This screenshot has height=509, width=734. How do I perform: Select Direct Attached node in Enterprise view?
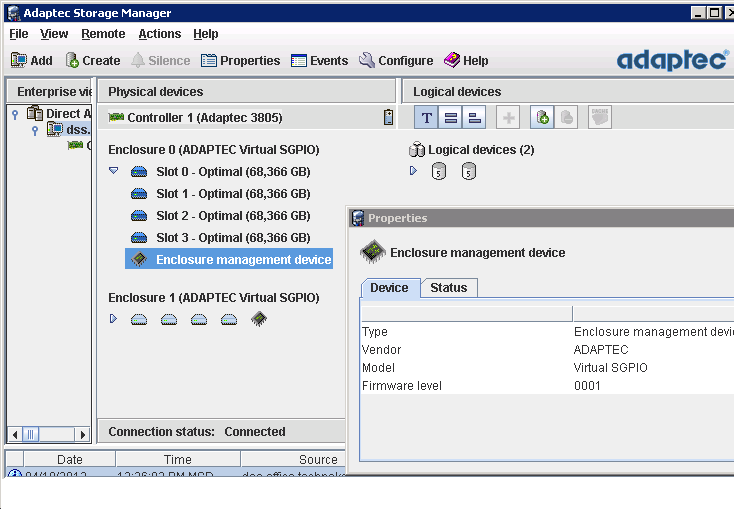point(59,113)
